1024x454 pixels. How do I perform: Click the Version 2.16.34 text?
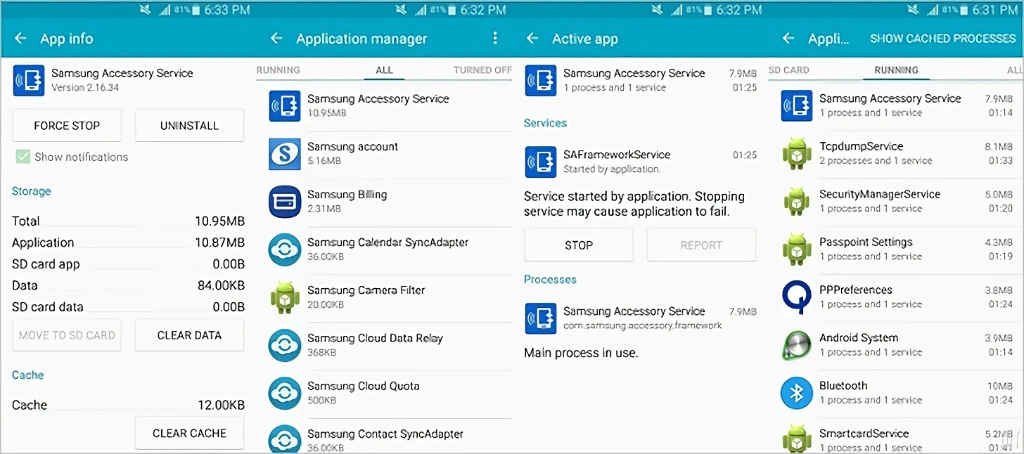[x=85, y=87]
